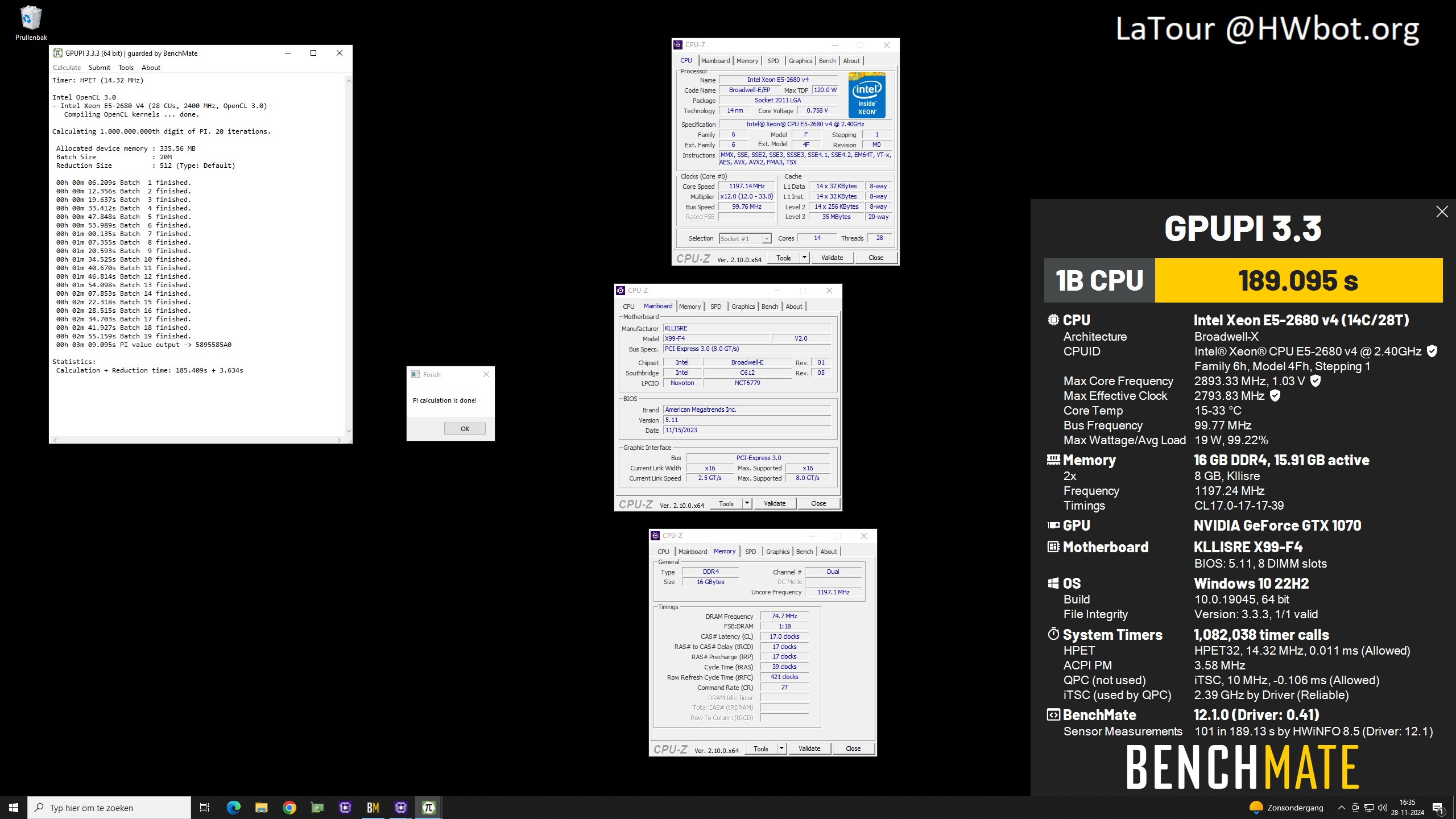Click the shield icon next to CPUID in BenchMate
Viewport: 1456px width, 819px height.
pos(1432,351)
